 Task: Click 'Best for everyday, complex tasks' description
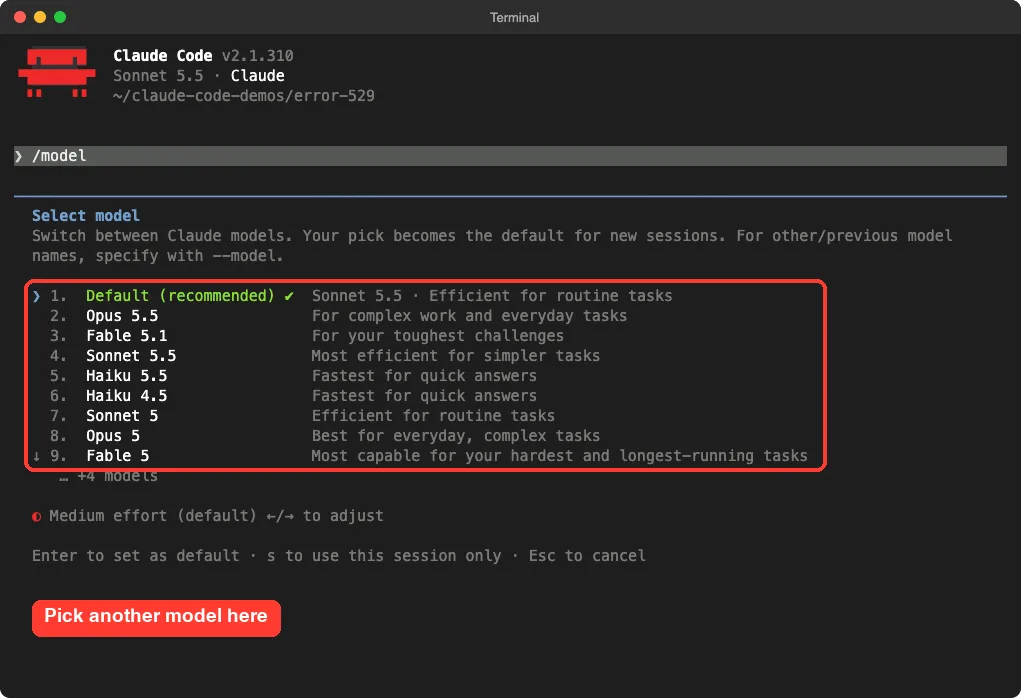click(456, 436)
